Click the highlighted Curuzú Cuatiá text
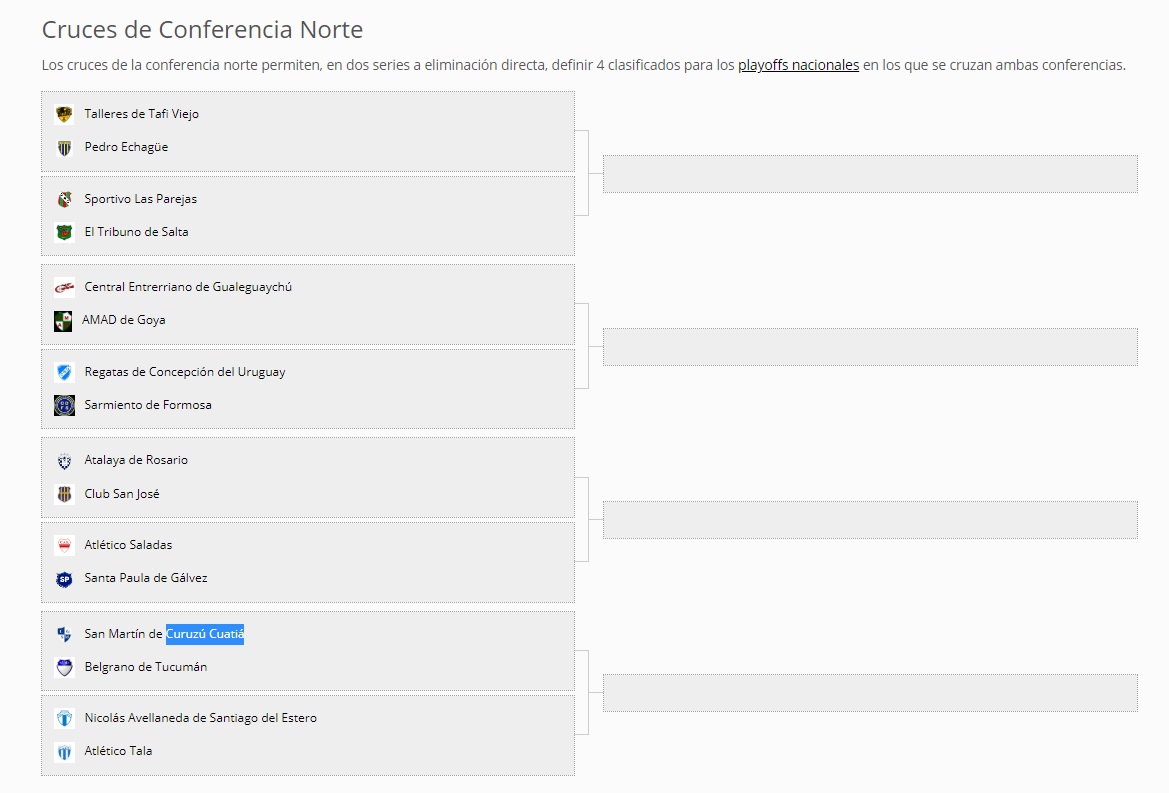The height and width of the screenshot is (793, 1169). [x=205, y=634]
